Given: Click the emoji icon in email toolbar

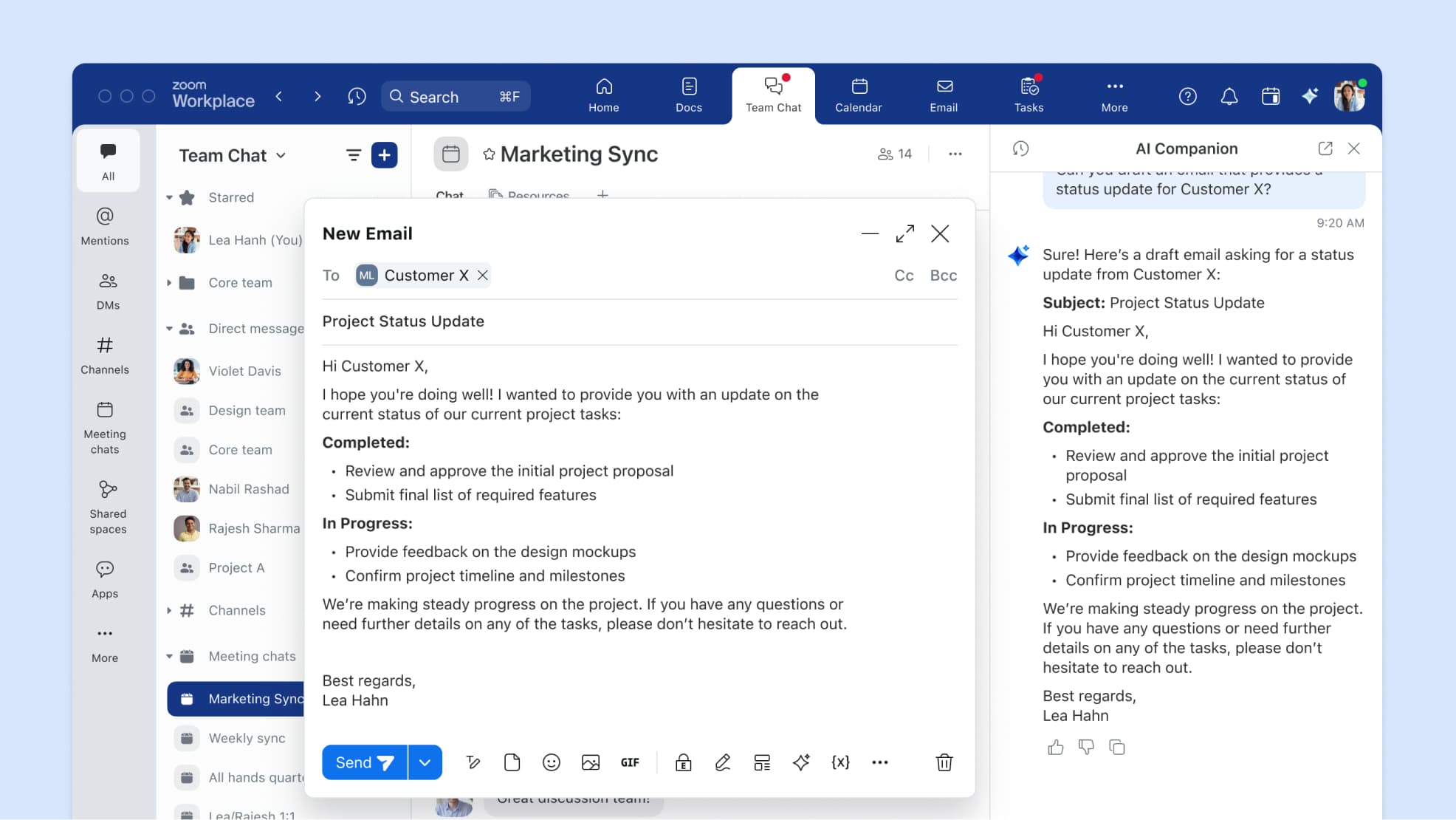Looking at the screenshot, I should pos(551,762).
